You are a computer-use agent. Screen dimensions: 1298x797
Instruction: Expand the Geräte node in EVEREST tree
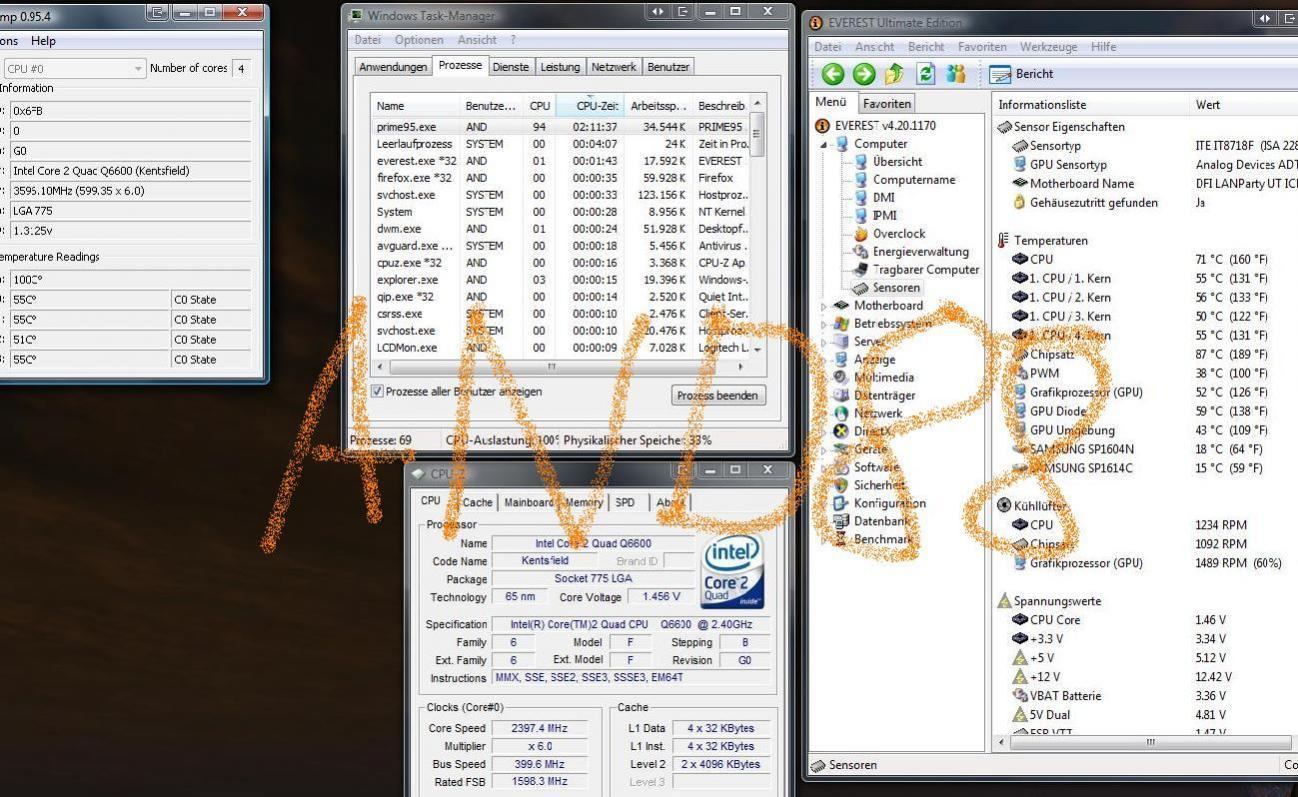(x=824, y=449)
